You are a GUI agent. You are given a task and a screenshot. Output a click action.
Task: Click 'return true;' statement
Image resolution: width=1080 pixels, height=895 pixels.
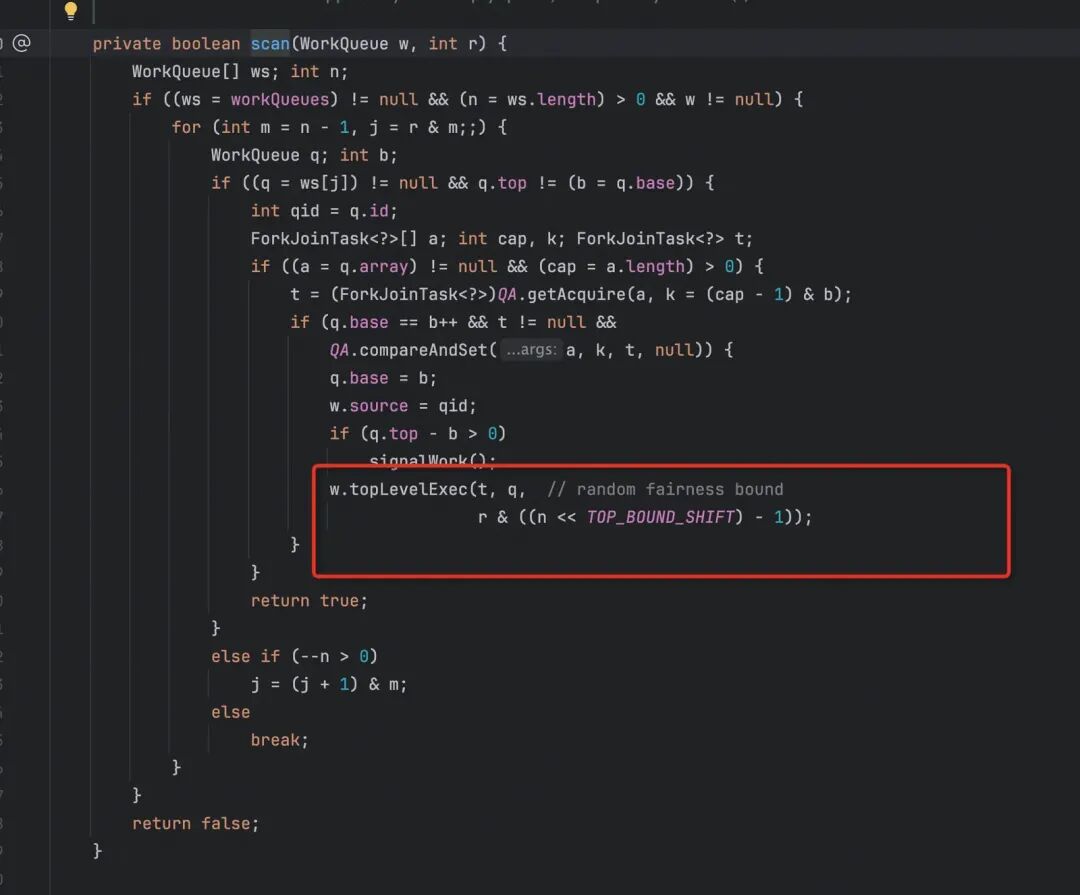tap(309, 601)
